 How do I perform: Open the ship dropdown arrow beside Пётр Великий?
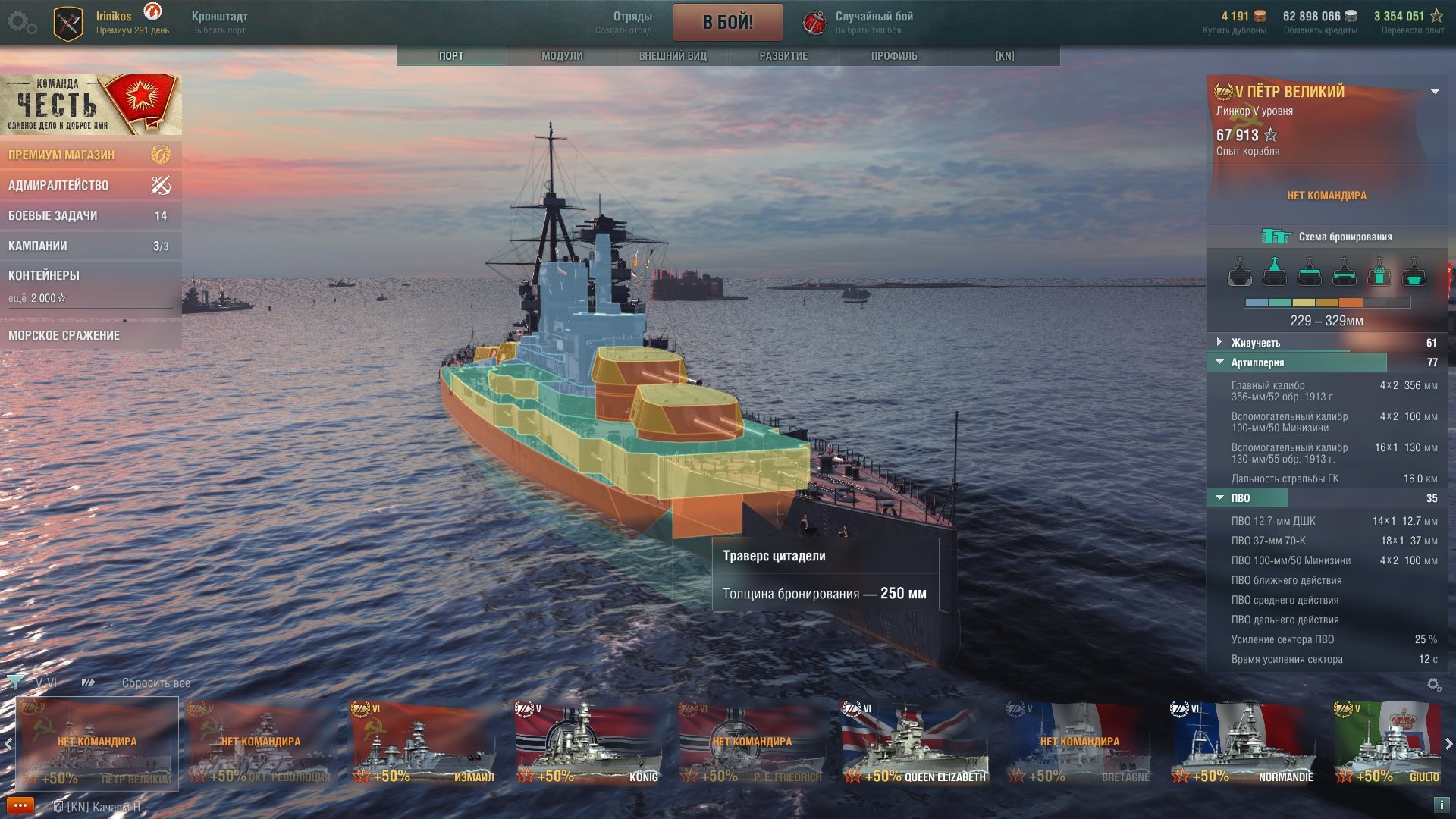click(x=1435, y=92)
